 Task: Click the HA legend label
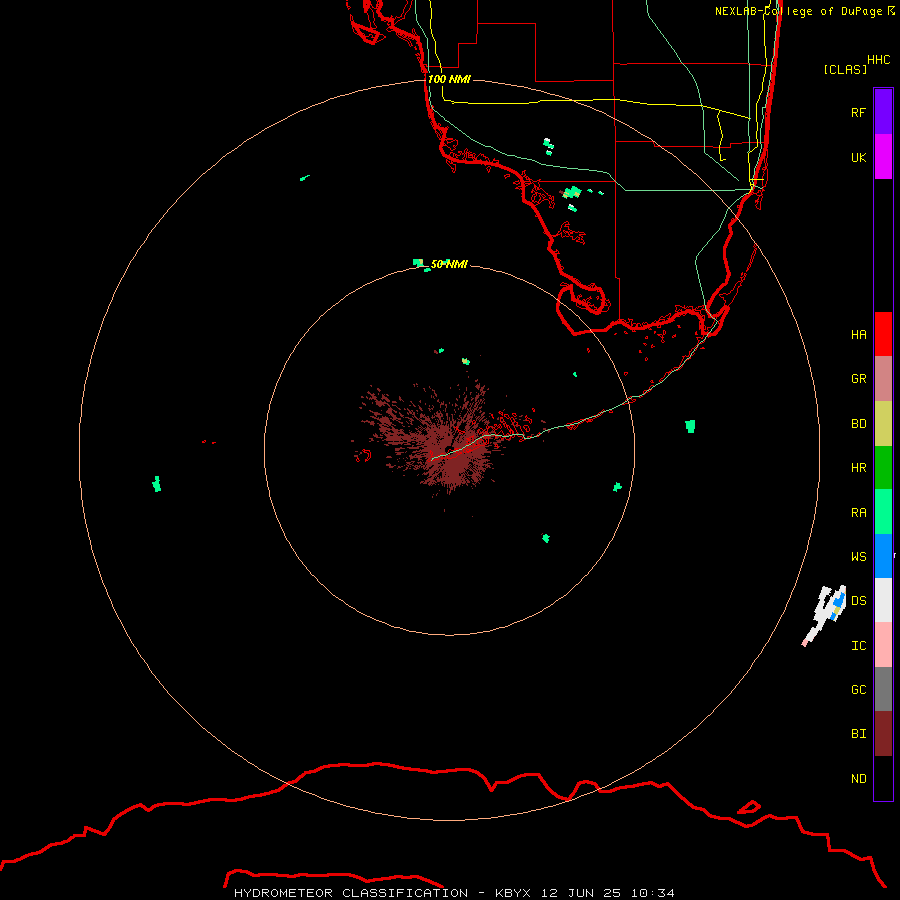[x=859, y=335]
